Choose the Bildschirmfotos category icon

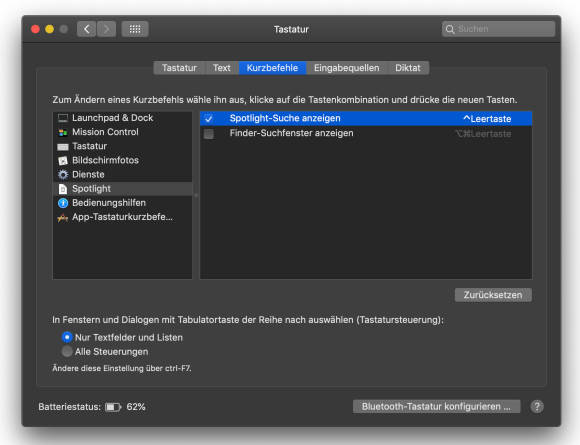pyautogui.click(x=63, y=161)
